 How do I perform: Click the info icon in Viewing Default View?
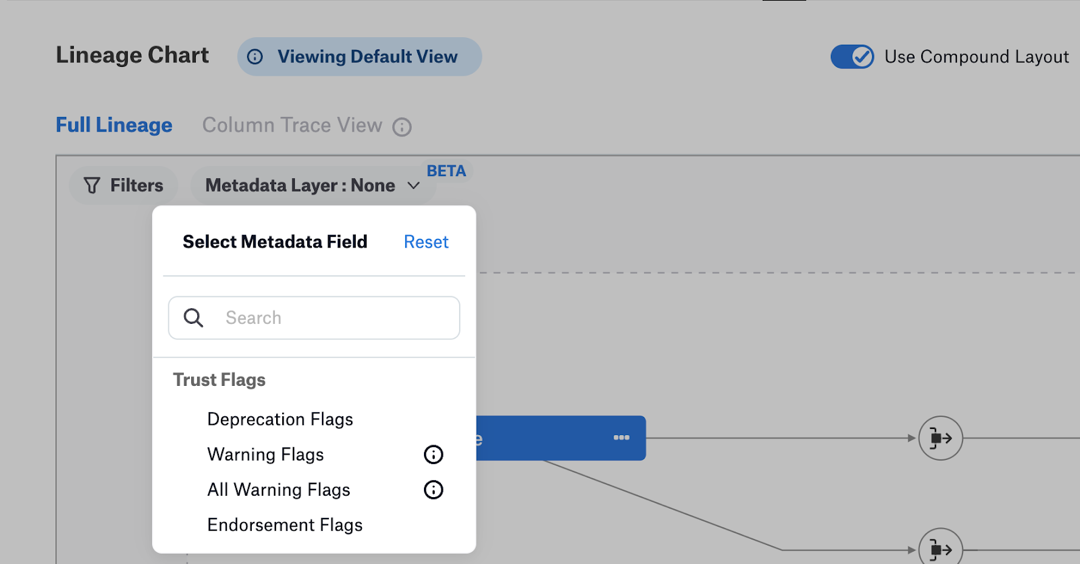[255, 56]
